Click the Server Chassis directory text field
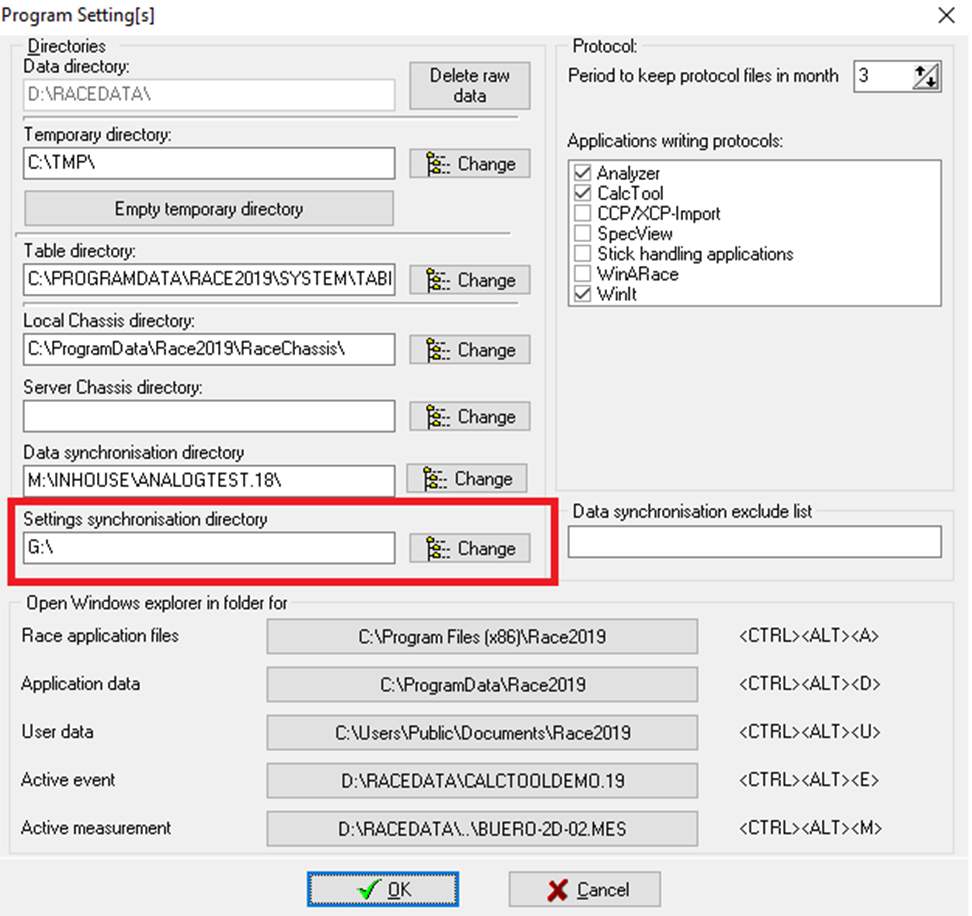 [209, 417]
